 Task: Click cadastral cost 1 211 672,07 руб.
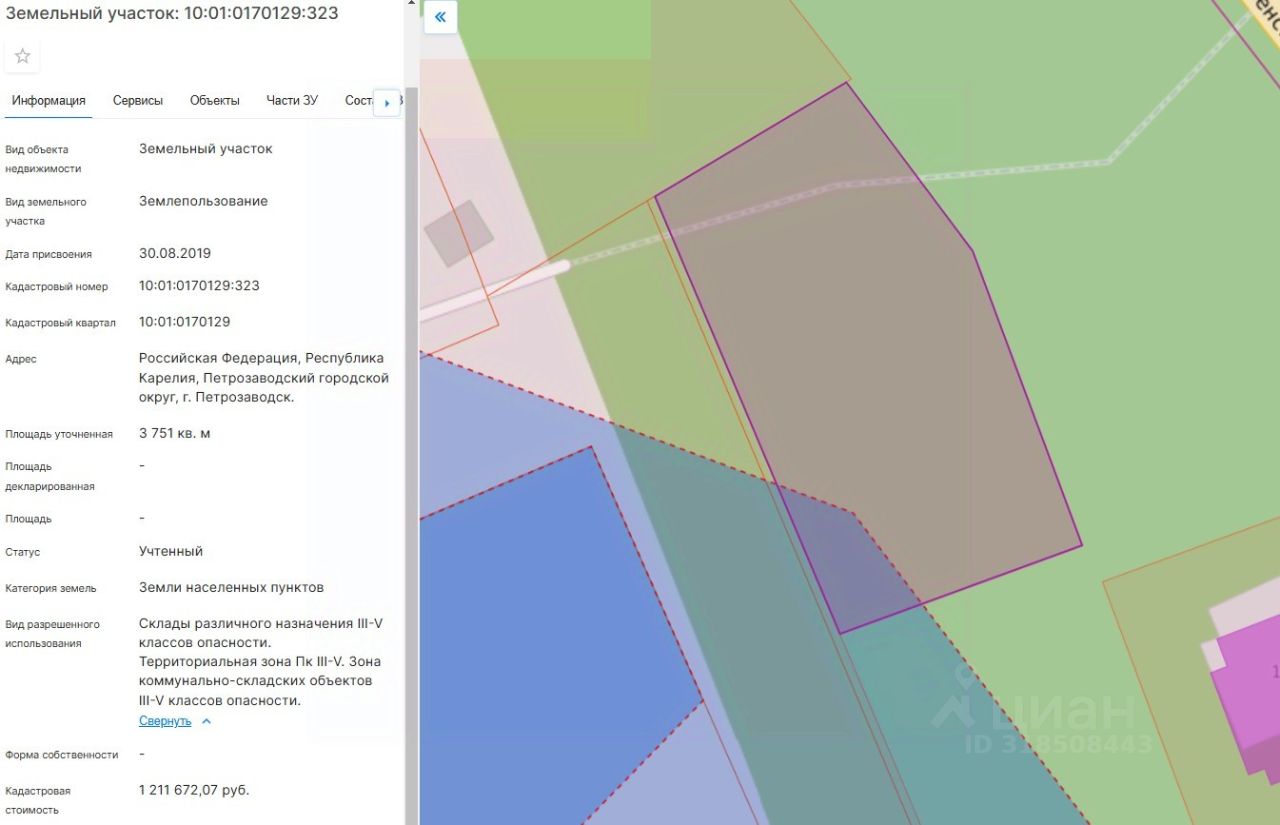pos(194,791)
